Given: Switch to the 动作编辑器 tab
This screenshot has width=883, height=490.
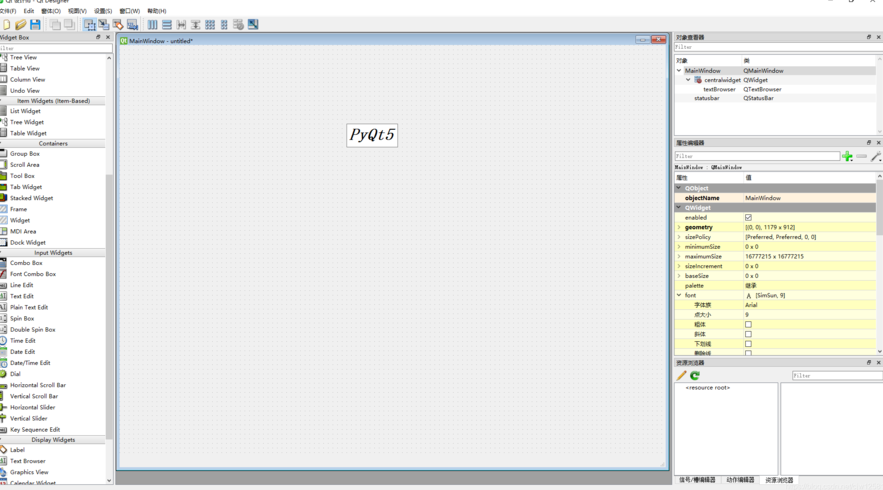Looking at the screenshot, I should click(x=740, y=480).
